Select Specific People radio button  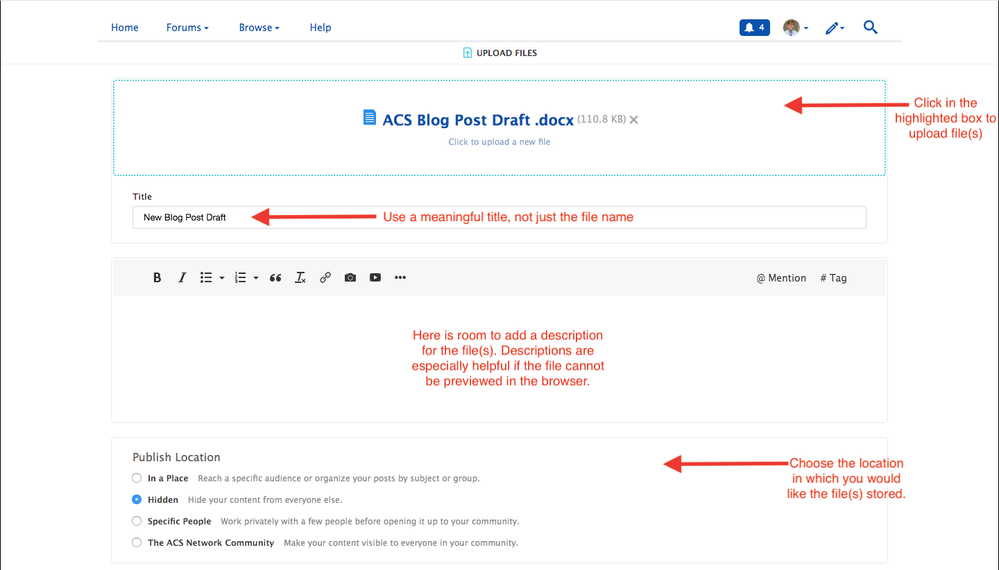click(x=137, y=521)
